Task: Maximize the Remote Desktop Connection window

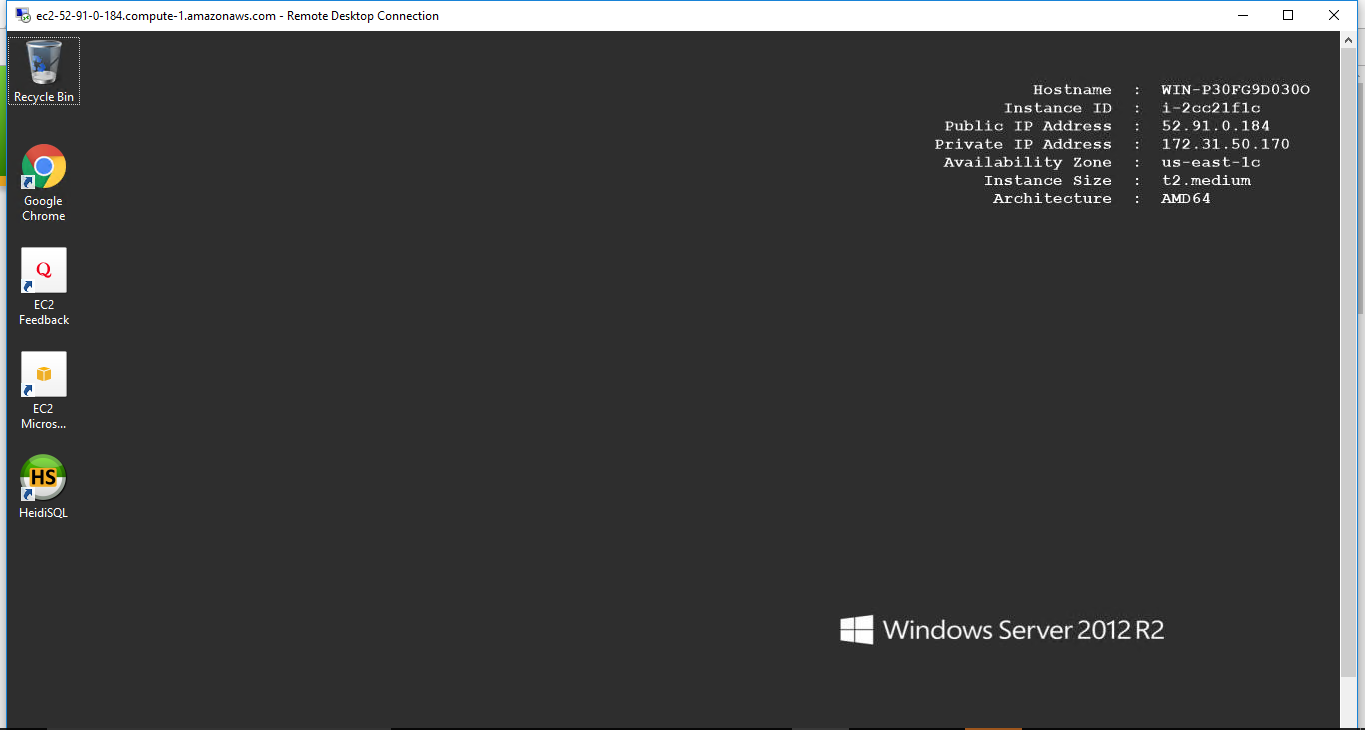Action: coord(1288,15)
